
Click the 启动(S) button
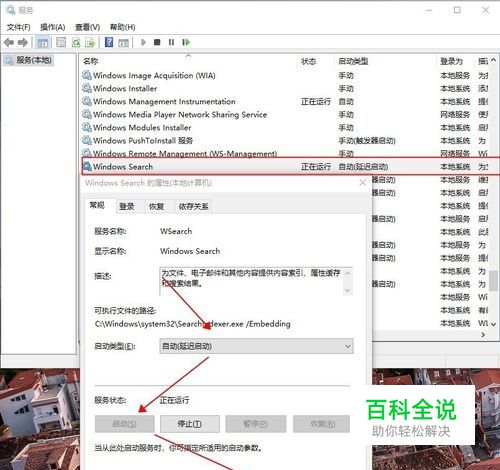pos(124,424)
